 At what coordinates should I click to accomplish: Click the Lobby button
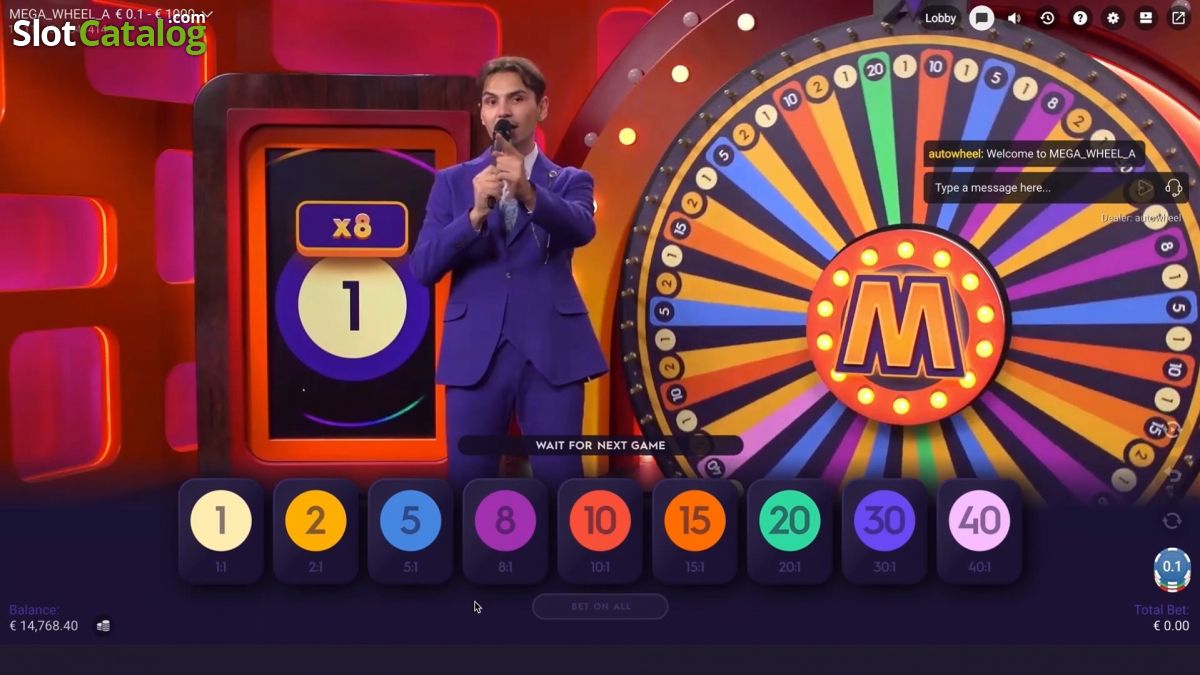(x=940, y=18)
